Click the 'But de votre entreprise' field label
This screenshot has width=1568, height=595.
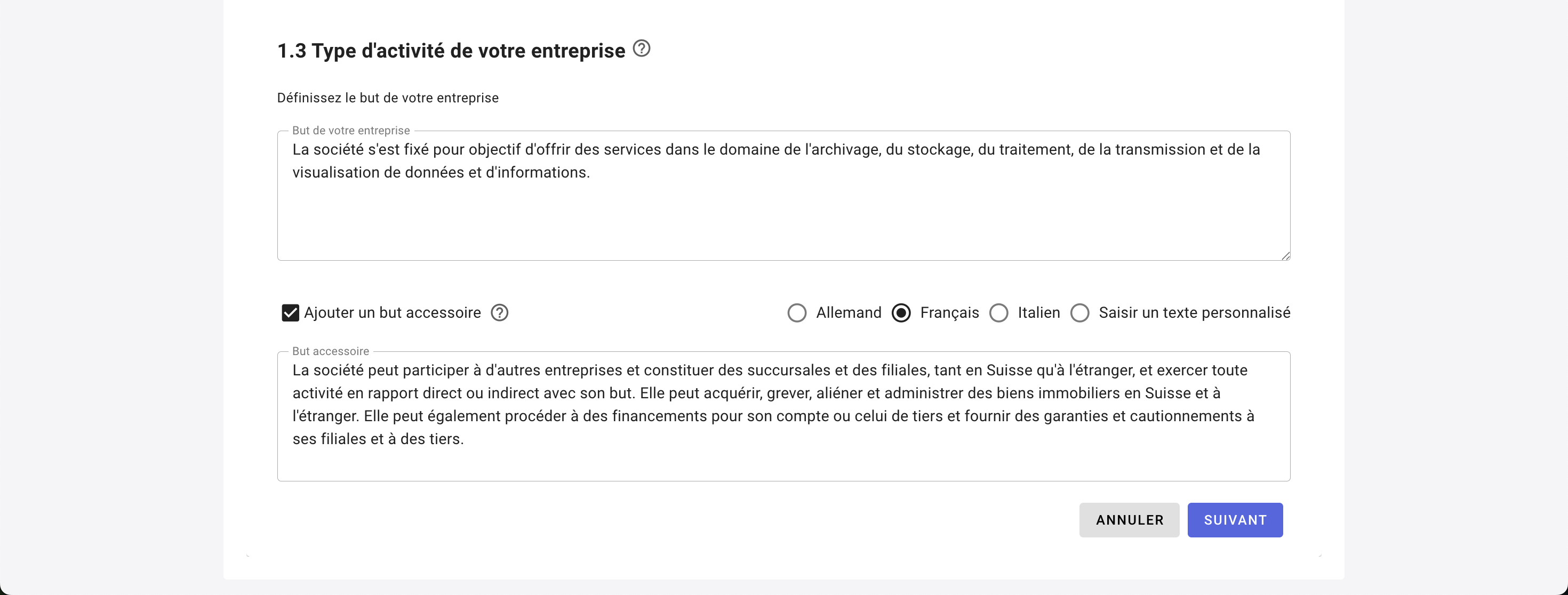[x=351, y=130]
